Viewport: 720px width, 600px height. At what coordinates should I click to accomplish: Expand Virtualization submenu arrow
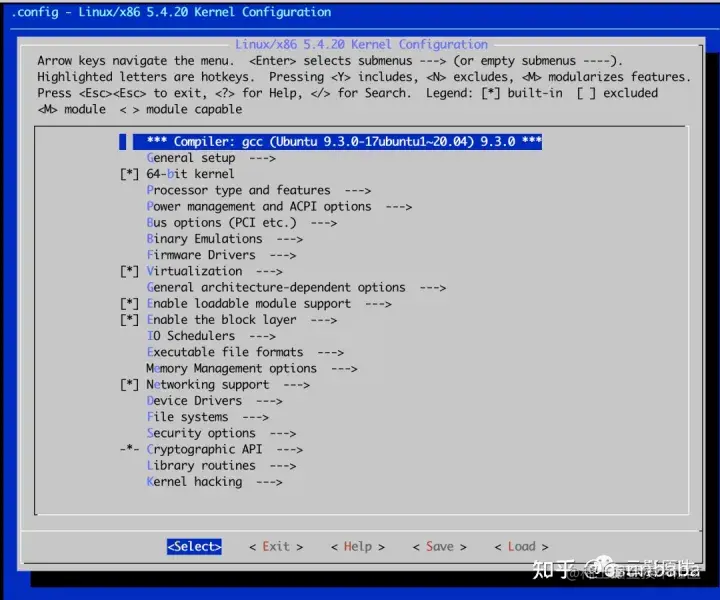coord(269,272)
